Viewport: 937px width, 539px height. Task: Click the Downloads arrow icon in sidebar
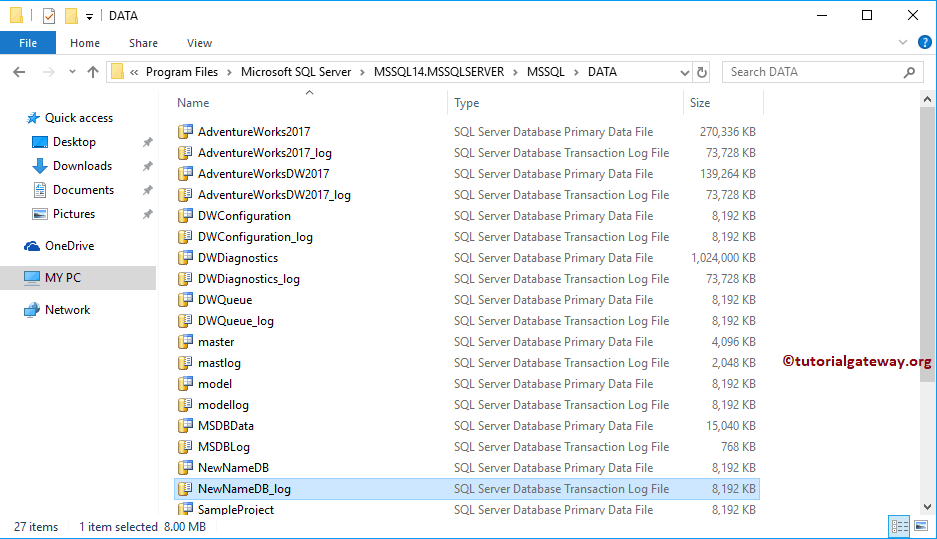point(39,166)
